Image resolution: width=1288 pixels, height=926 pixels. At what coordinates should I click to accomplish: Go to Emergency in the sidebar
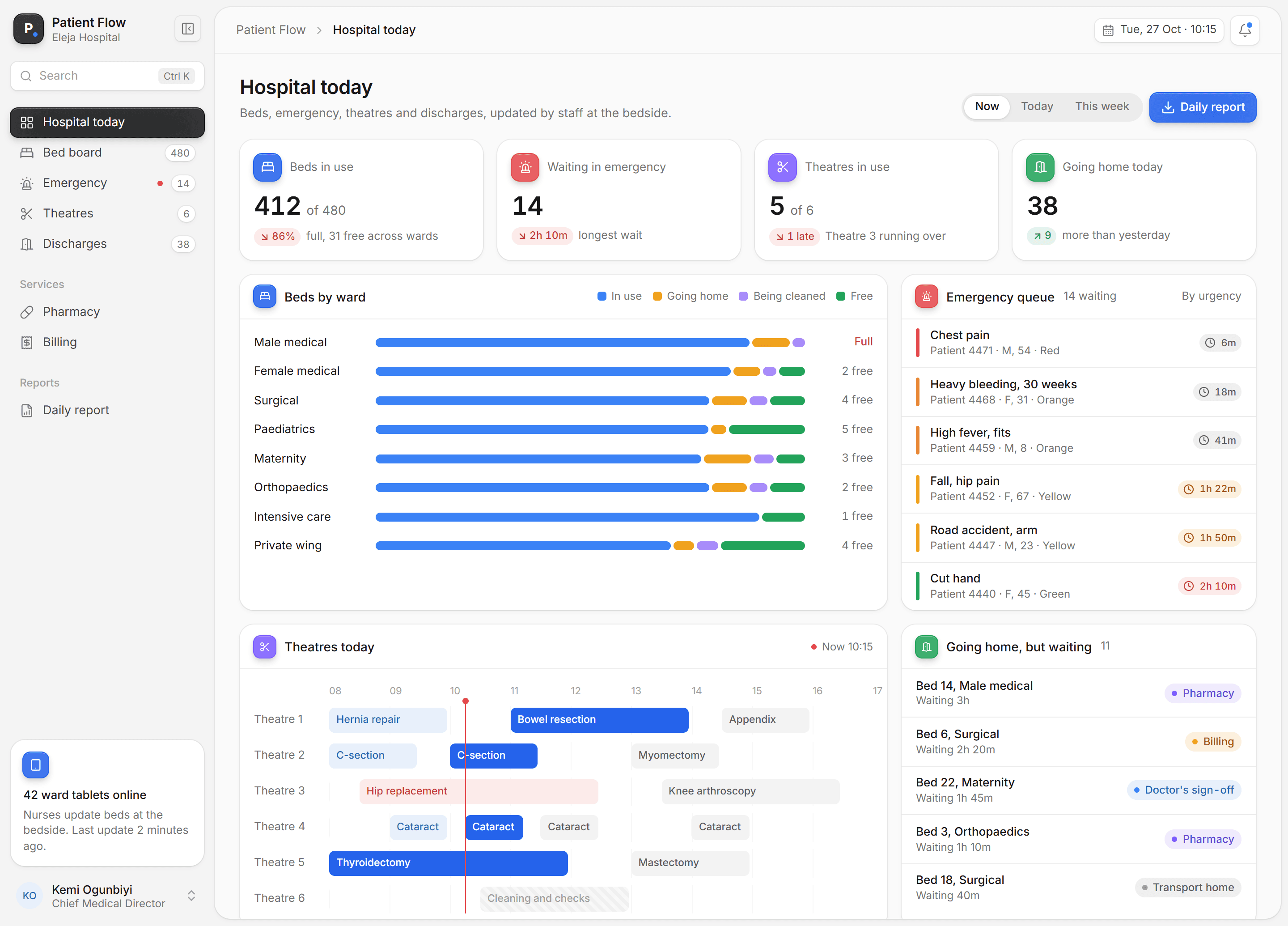point(107,183)
